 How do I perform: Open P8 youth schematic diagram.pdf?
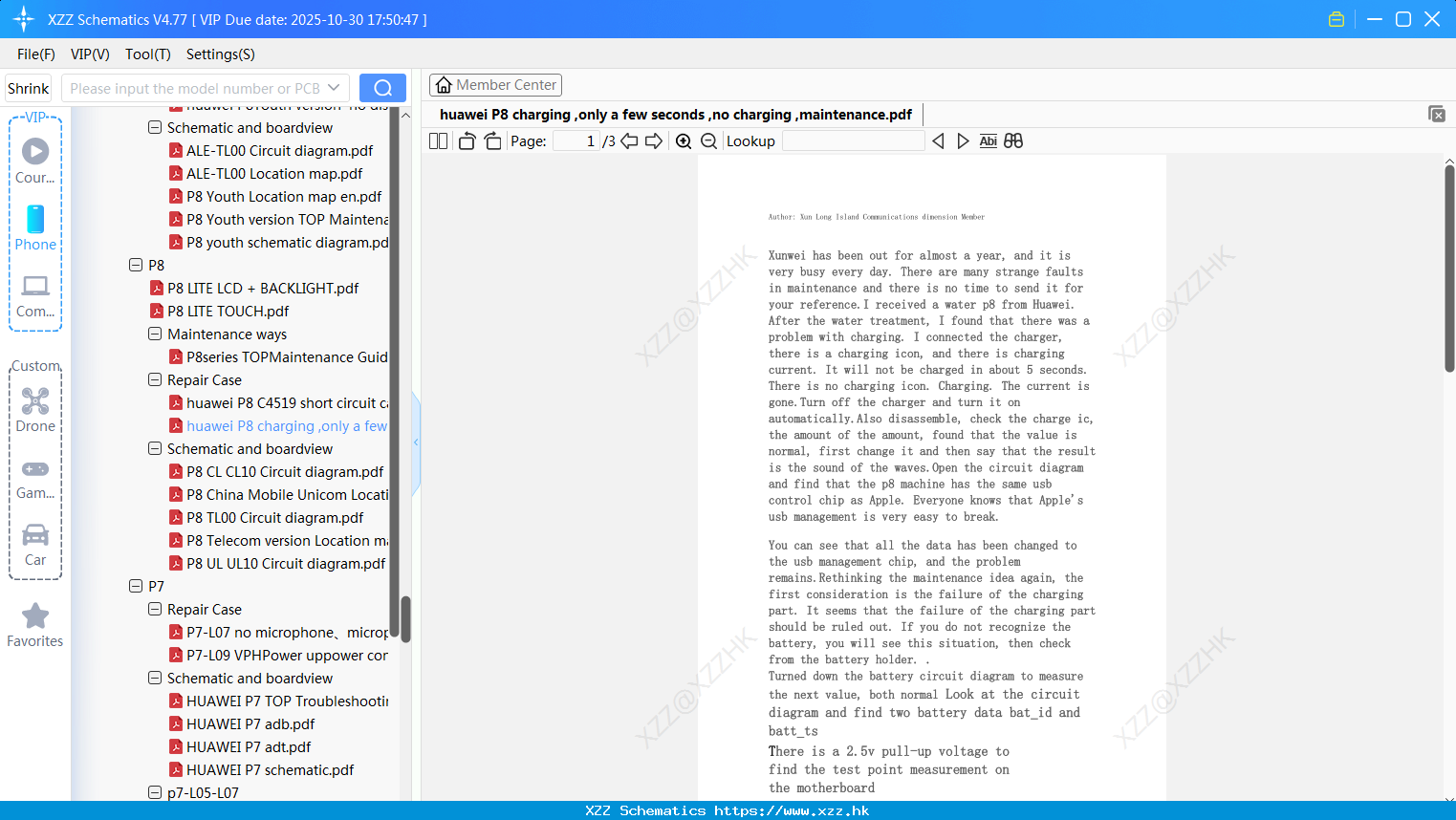(278, 243)
